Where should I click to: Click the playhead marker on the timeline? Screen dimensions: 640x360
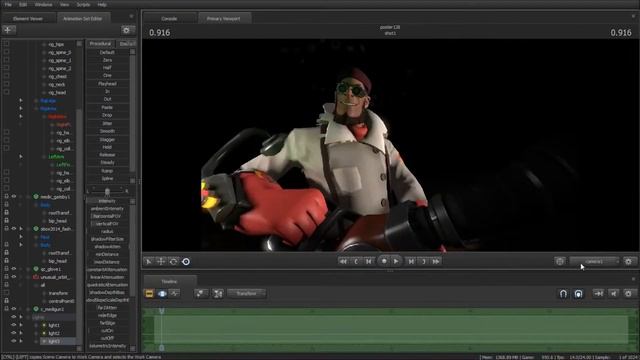coord(162,311)
